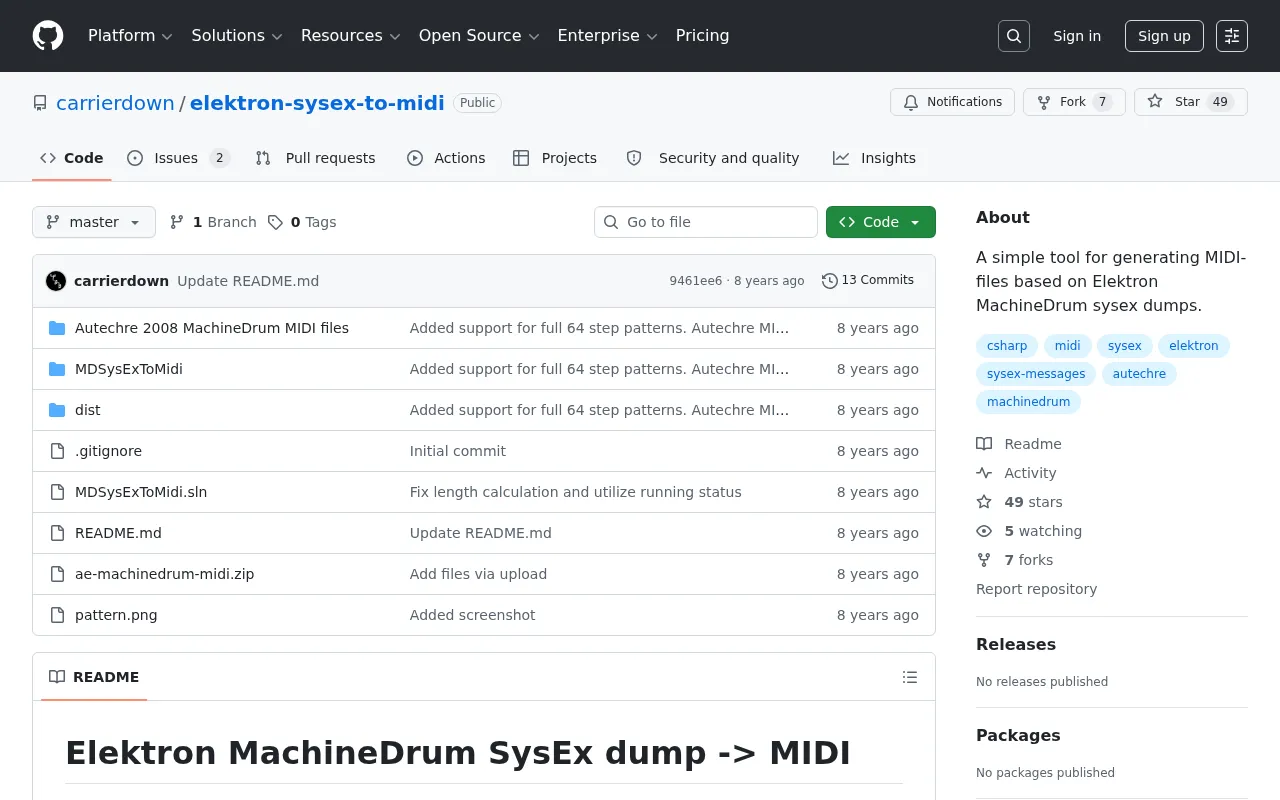Click the star icon beside 49 stars

pos(984,502)
